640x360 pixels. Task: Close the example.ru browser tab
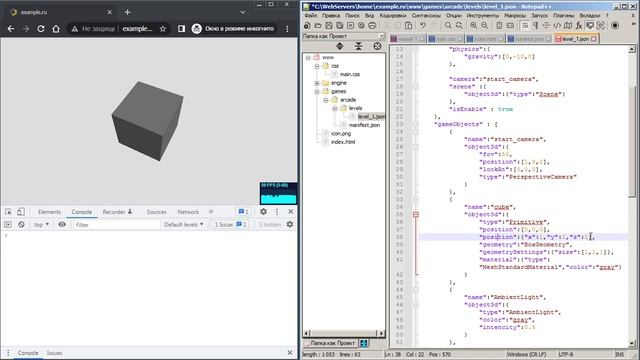109,12
